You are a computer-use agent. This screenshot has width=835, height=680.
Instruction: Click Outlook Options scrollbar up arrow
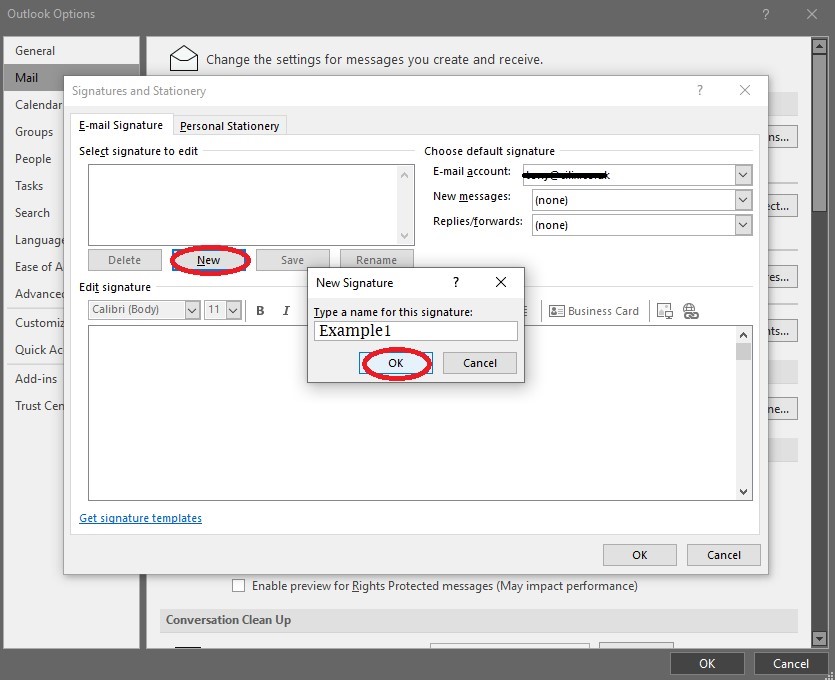[x=819, y=46]
